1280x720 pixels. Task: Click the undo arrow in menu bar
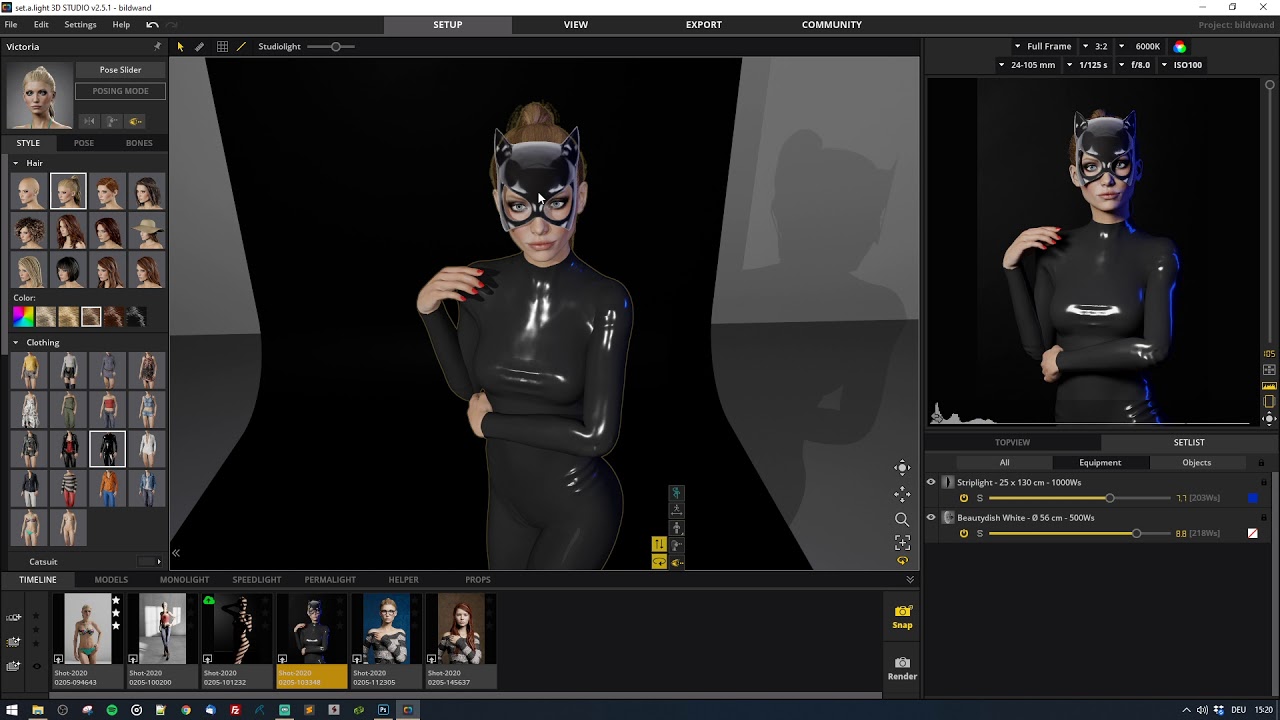(x=152, y=24)
